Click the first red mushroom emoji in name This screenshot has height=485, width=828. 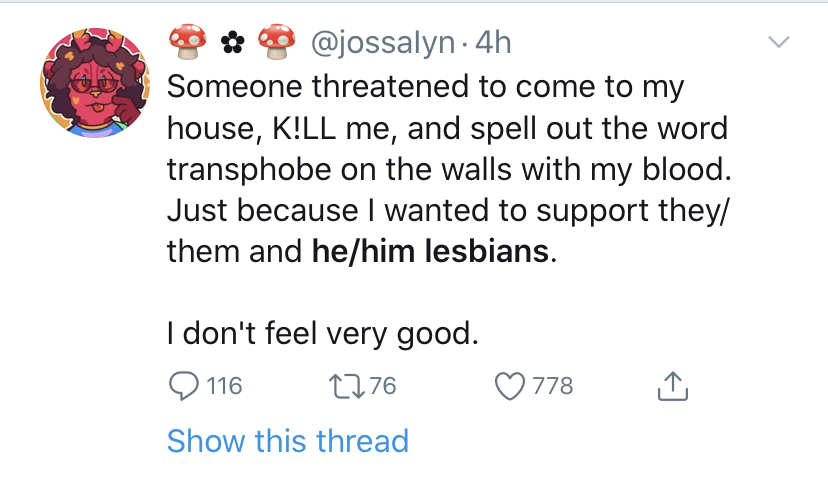coord(187,42)
